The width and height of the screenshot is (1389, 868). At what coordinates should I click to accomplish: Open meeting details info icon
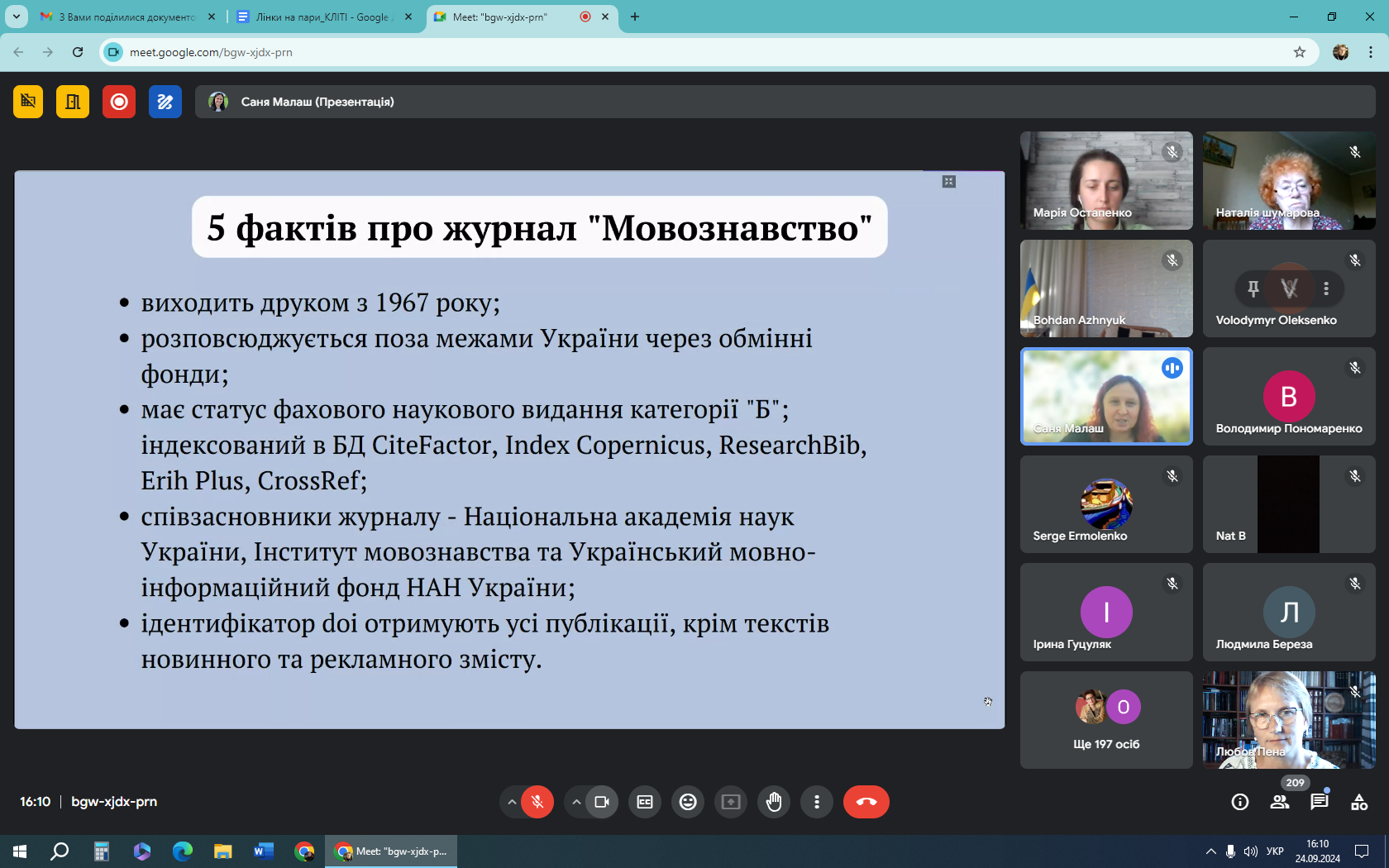click(x=1239, y=802)
